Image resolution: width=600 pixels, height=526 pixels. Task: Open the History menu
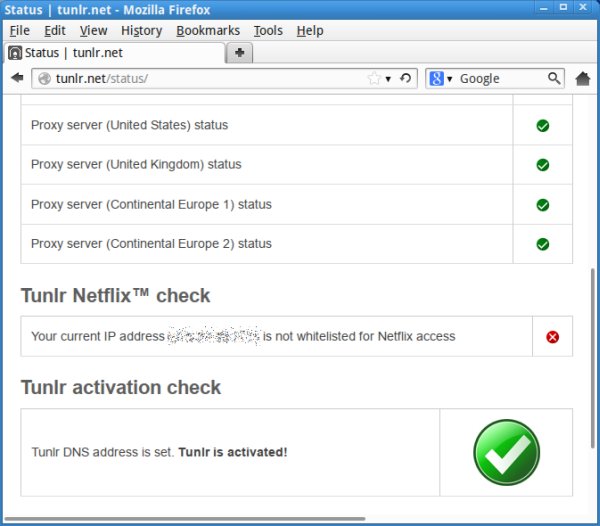(142, 31)
